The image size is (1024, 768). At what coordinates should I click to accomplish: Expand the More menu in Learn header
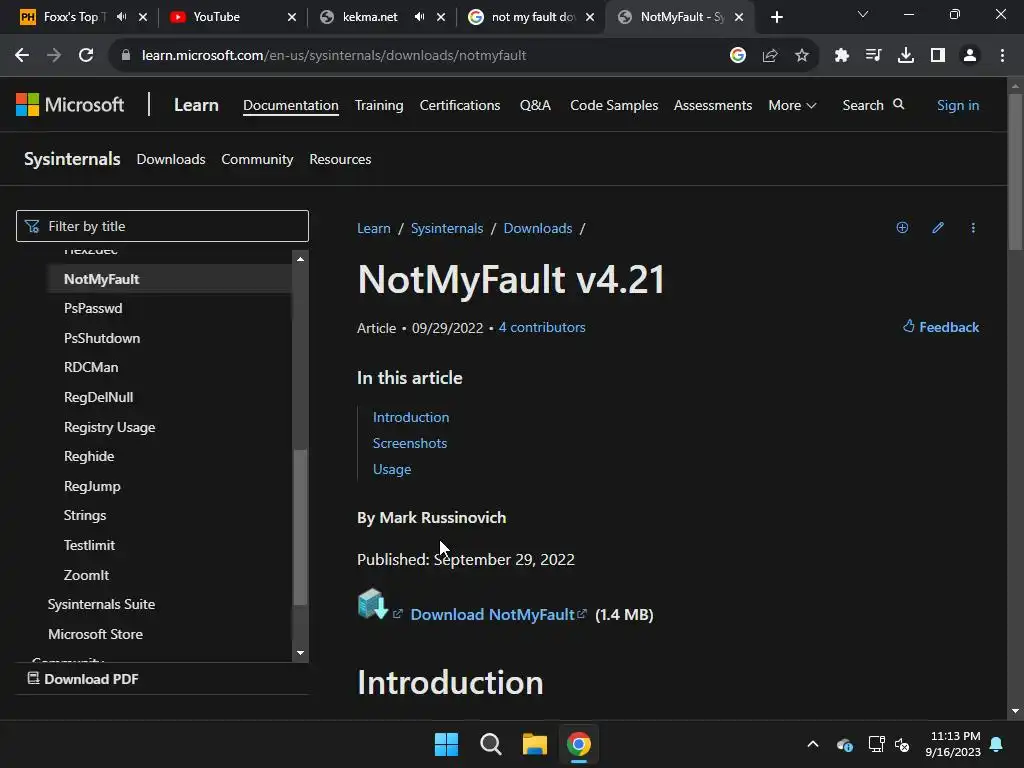[x=792, y=105]
